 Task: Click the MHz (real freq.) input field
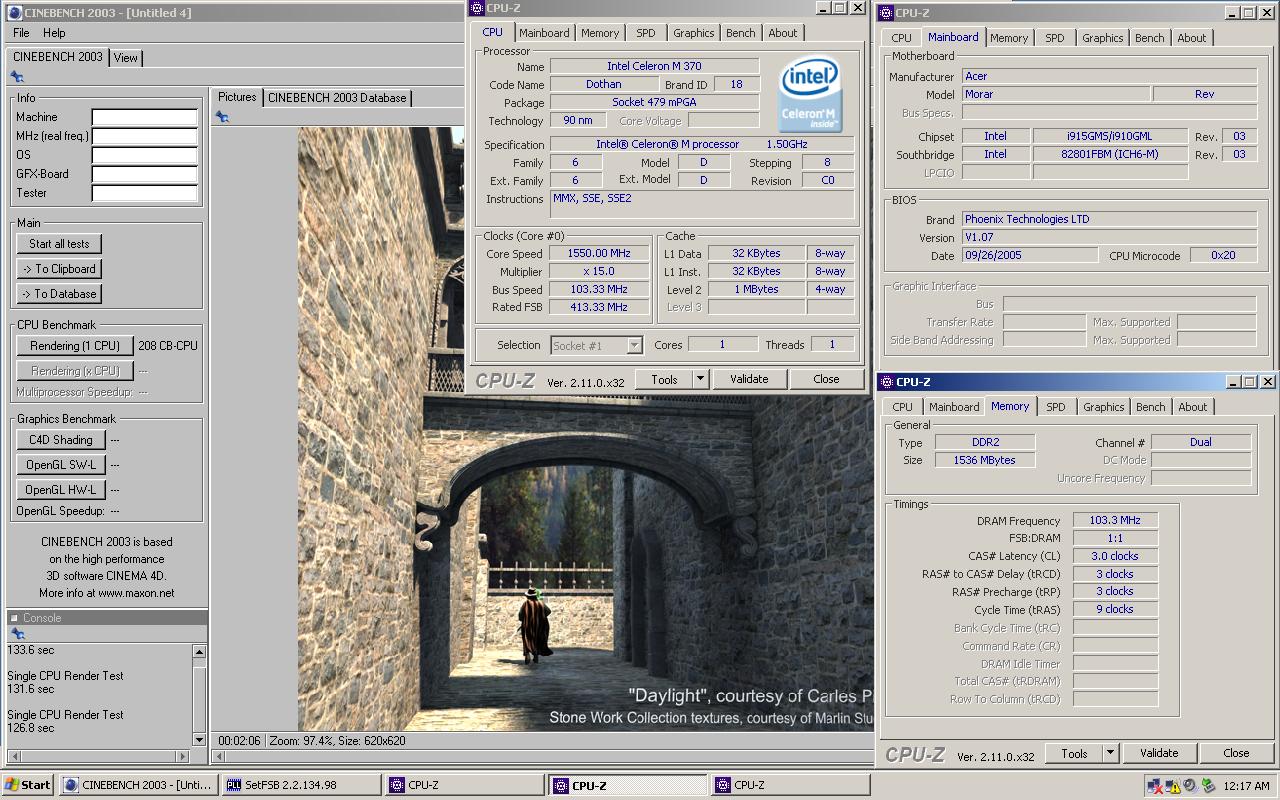point(145,136)
